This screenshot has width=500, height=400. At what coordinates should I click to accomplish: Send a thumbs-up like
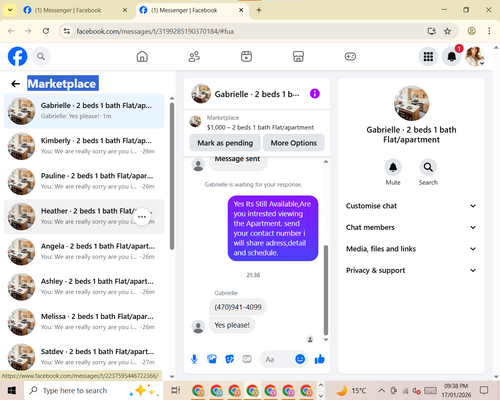320,359
